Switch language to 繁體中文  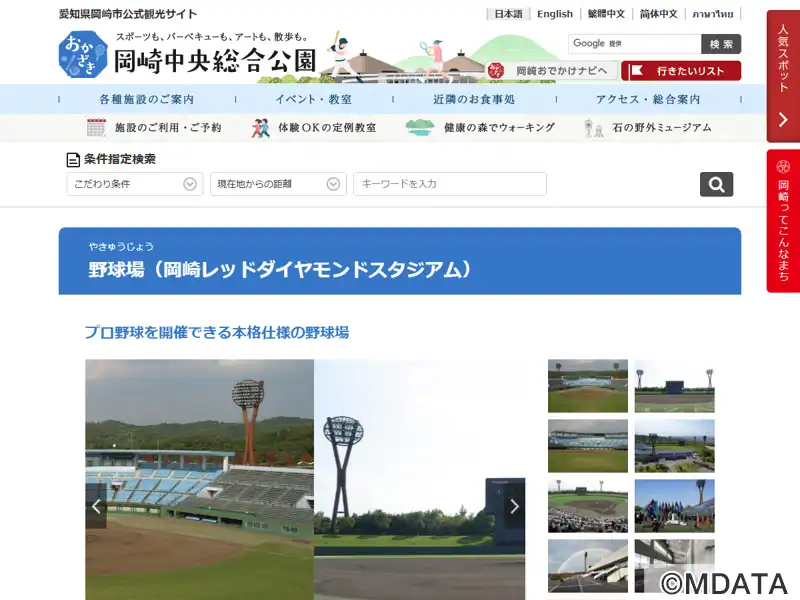click(606, 14)
